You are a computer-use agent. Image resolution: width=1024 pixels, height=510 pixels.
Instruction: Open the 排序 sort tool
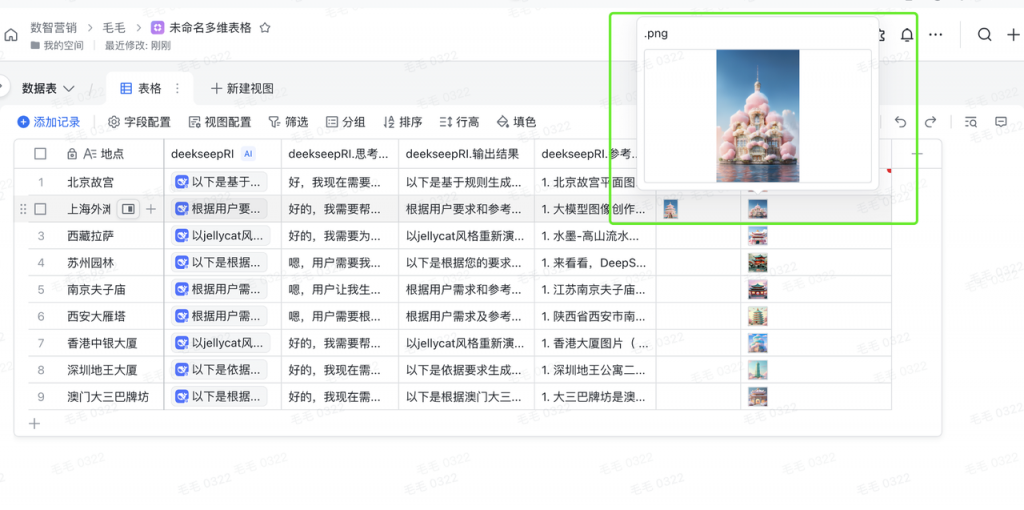(402, 121)
